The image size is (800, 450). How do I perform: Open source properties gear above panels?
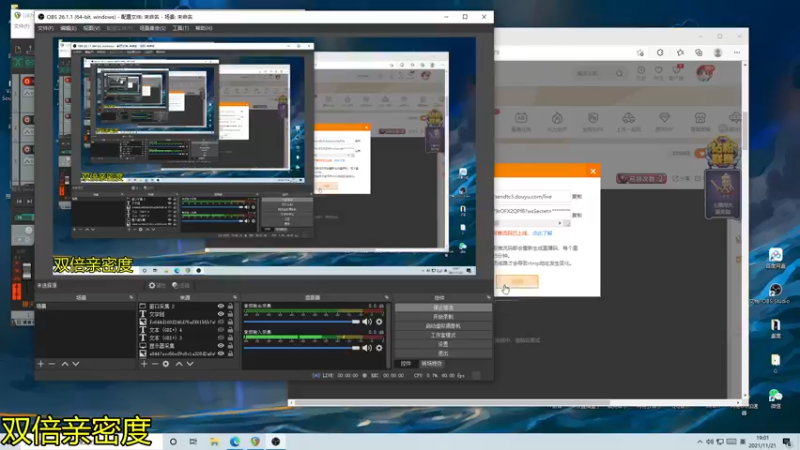coord(157,285)
